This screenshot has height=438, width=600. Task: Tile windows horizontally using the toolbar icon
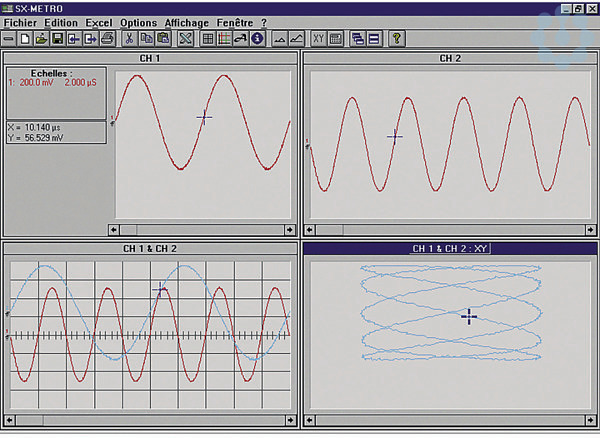374,39
